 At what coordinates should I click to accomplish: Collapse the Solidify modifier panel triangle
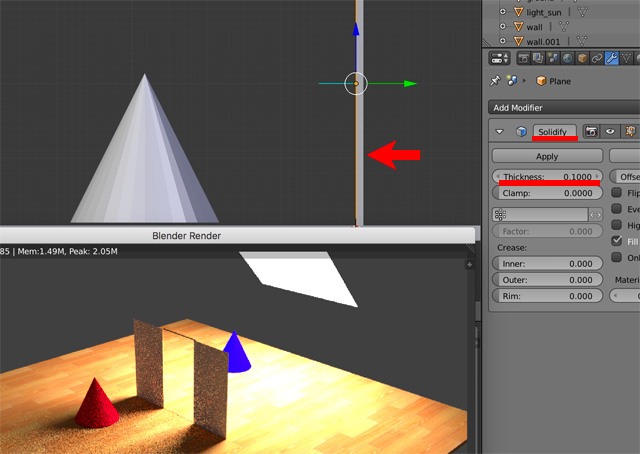coord(500,131)
